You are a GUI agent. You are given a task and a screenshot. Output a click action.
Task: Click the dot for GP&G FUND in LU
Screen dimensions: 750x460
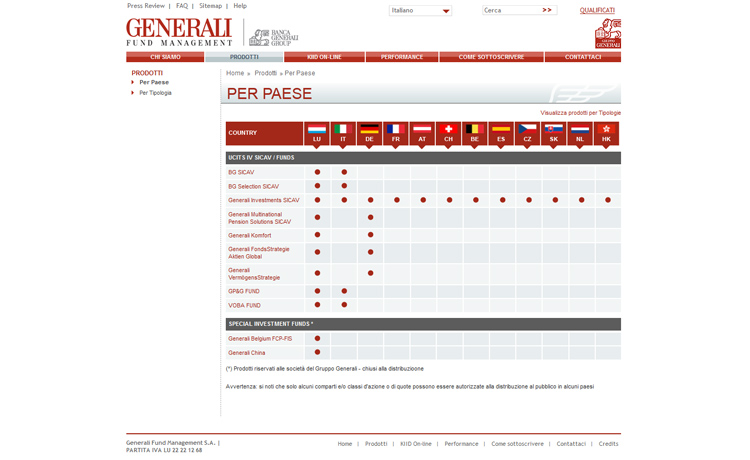(317, 291)
